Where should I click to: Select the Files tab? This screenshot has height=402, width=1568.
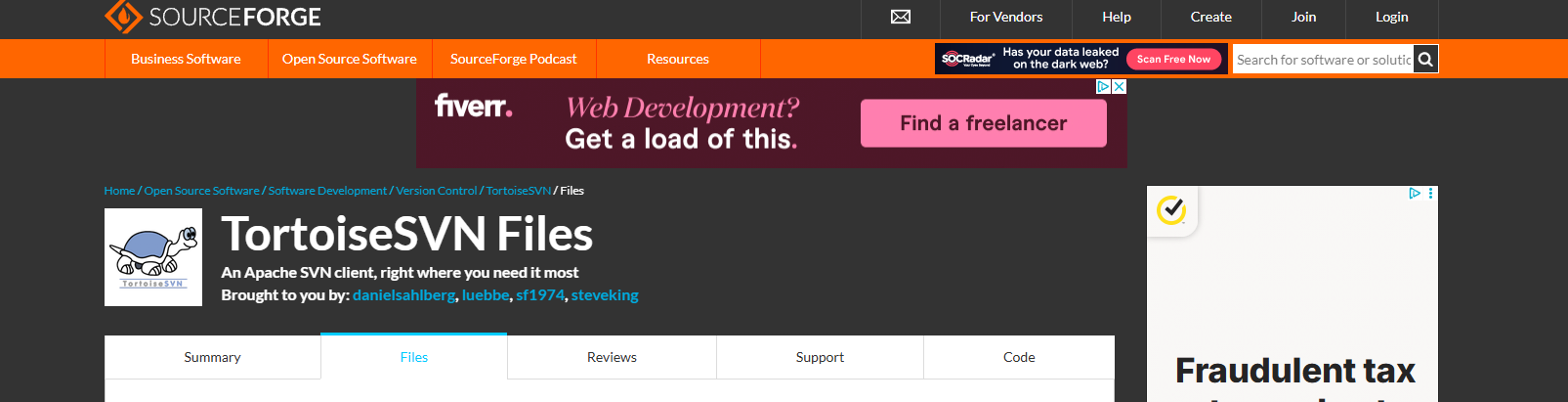click(x=414, y=357)
